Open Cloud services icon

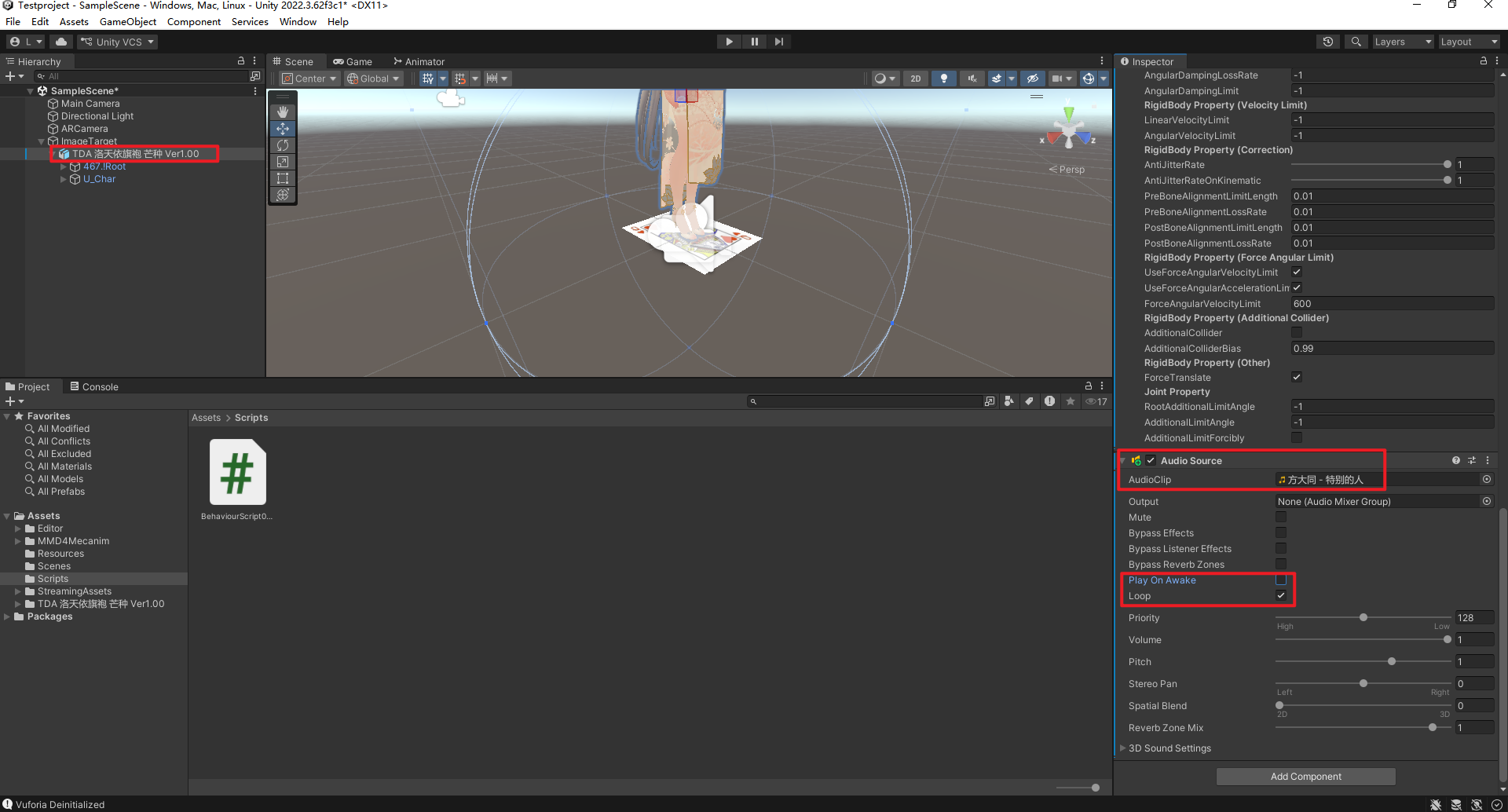61,42
